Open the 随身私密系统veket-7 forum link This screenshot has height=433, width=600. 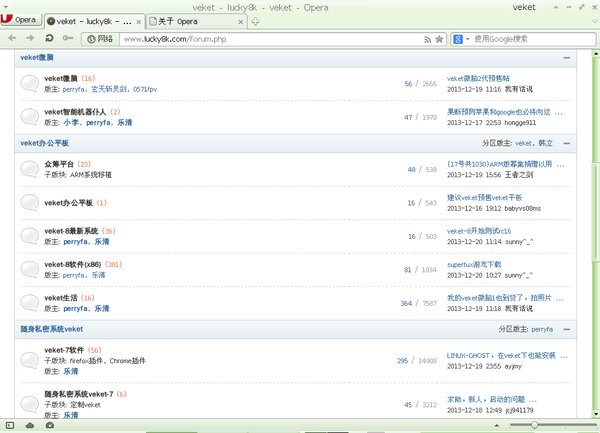78,394
